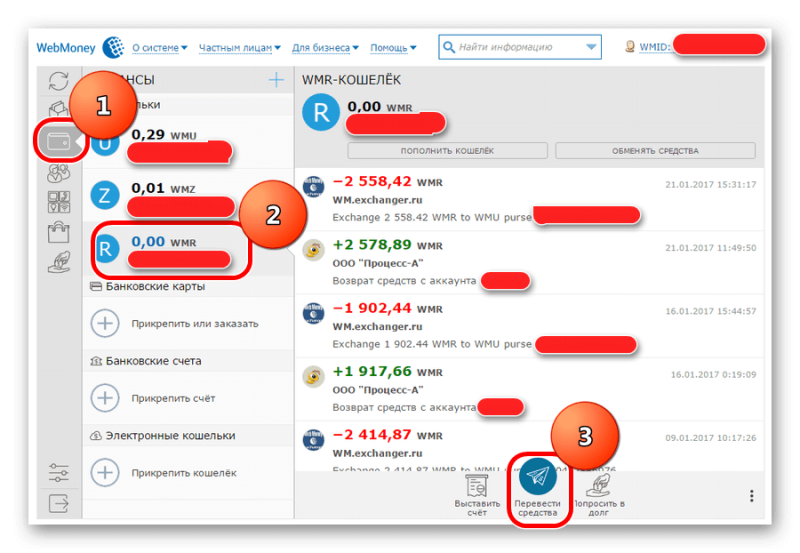Click the Прикрепить или заказать link

[195, 323]
